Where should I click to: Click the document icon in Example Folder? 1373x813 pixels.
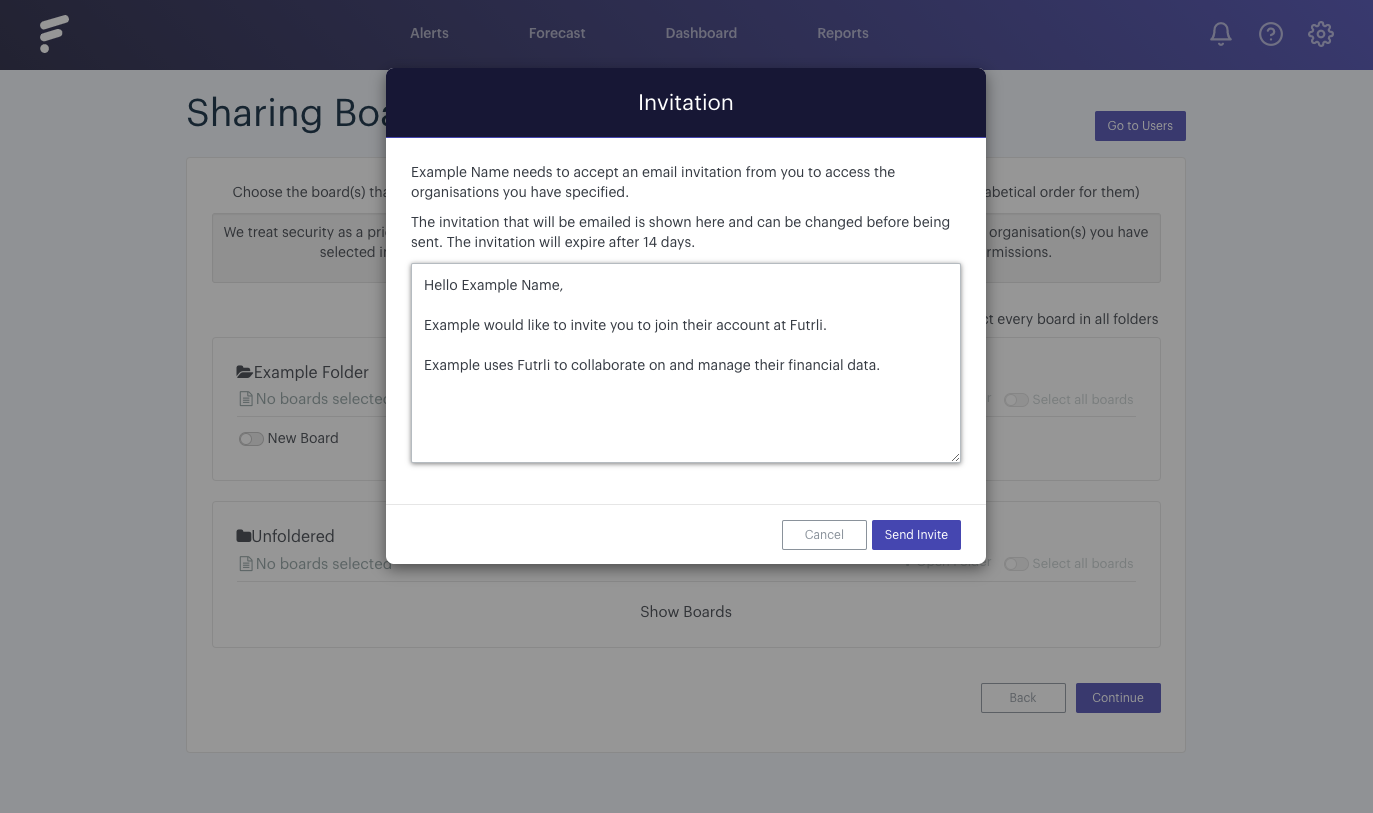click(x=246, y=399)
